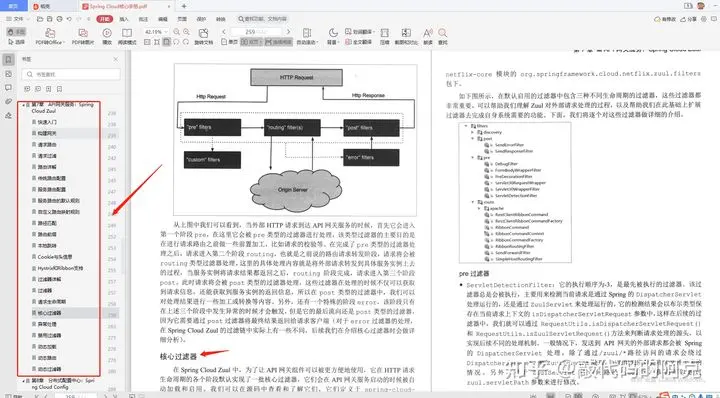Go to next page arrow
The height and width of the screenshot is (398, 720).
click(288, 32)
